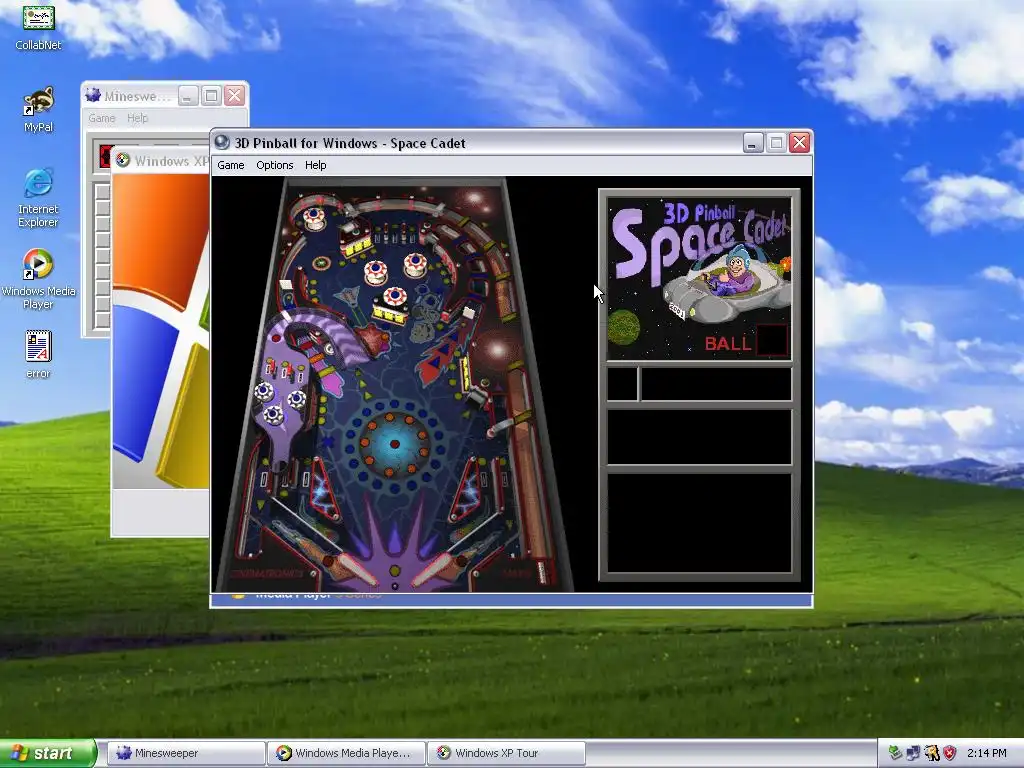
Task: Click the 2:14 PM clock
Action: 987,753
